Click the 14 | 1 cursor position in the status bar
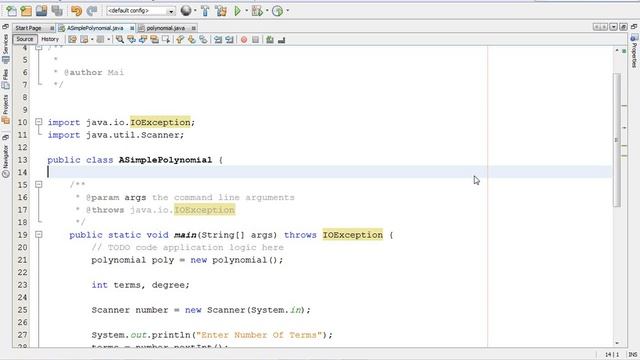 612,355
